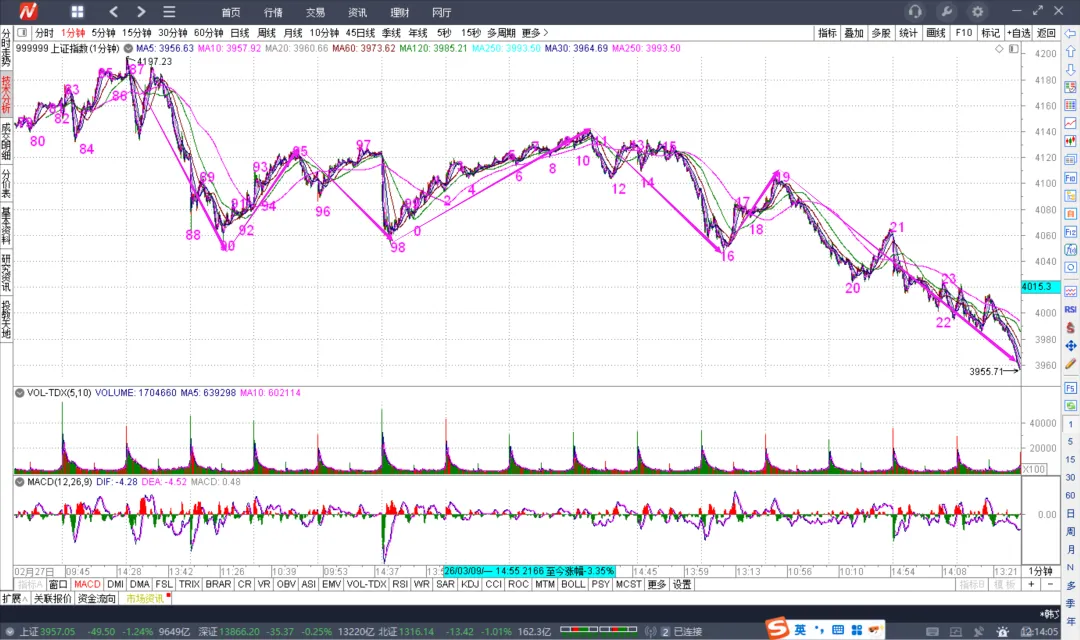Click the headset customer service icon

pyautogui.click(x=915, y=11)
